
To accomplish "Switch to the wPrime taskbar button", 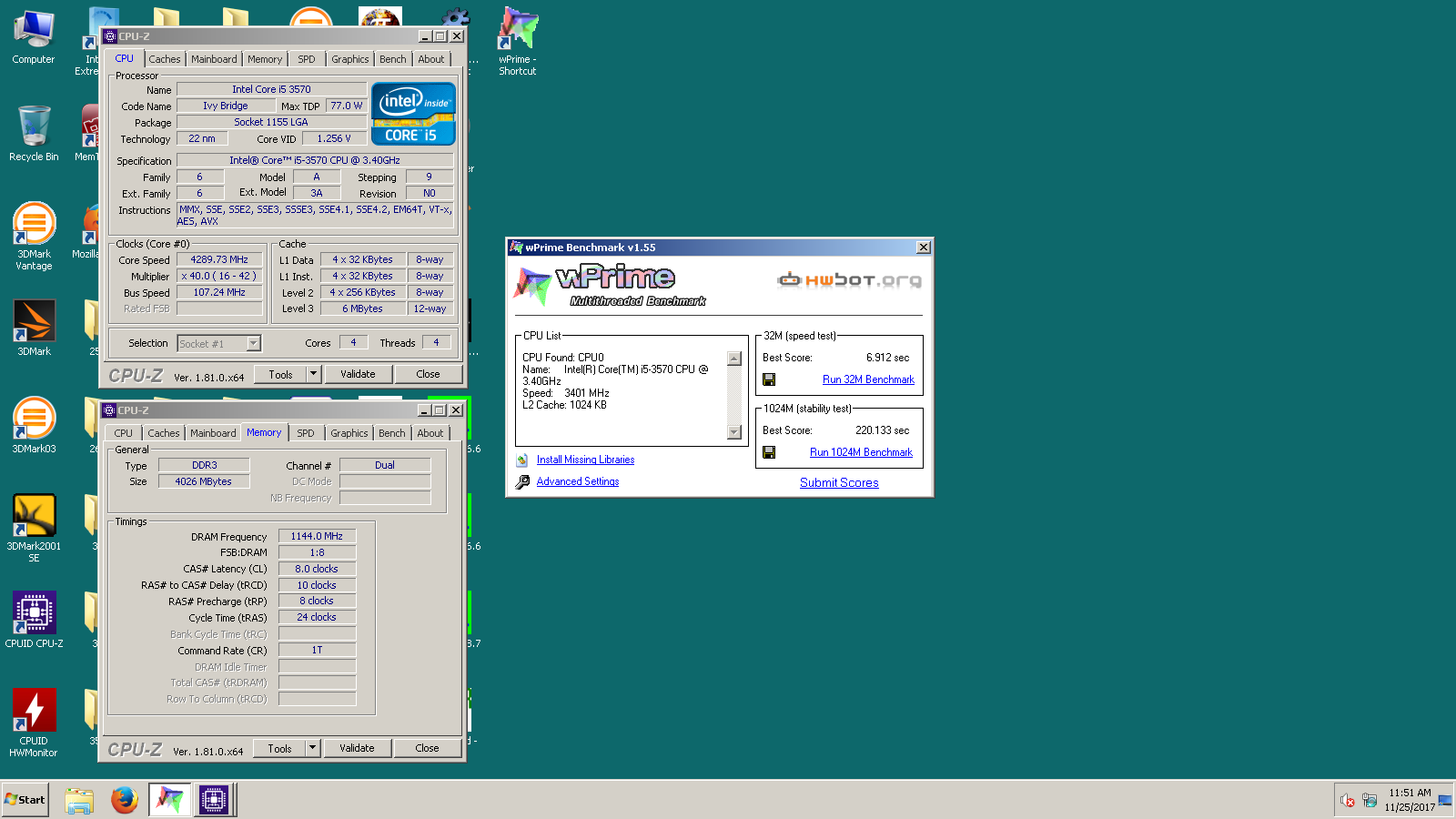I will [x=169, y=801].
